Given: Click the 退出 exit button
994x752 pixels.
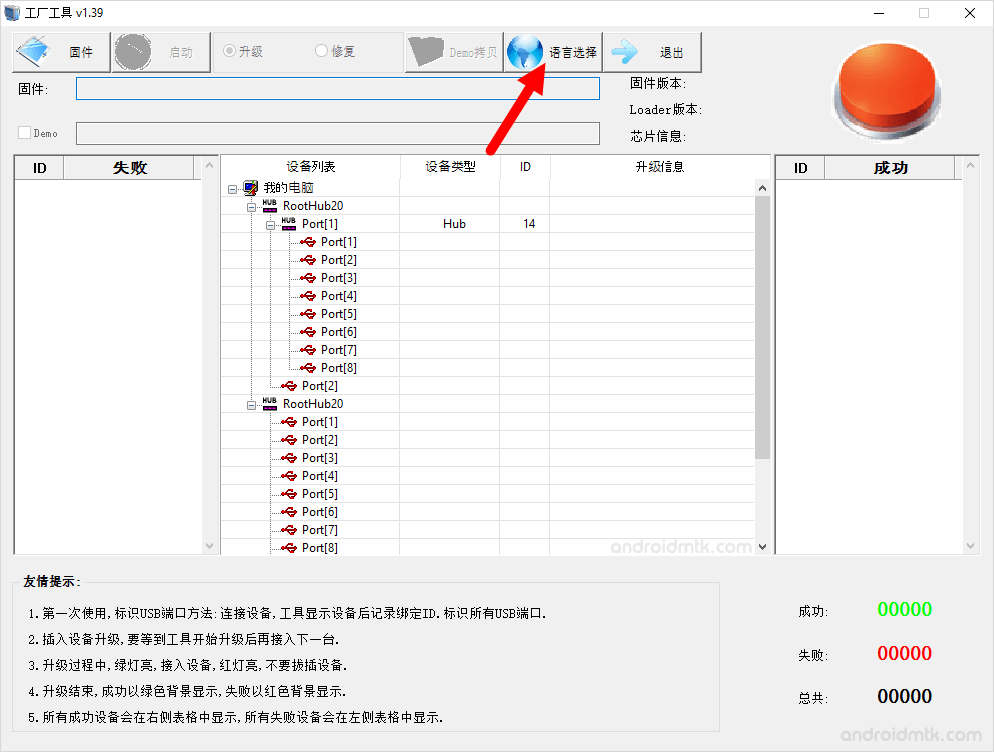Looking at the screenshot, I should (x=652, y=53).
